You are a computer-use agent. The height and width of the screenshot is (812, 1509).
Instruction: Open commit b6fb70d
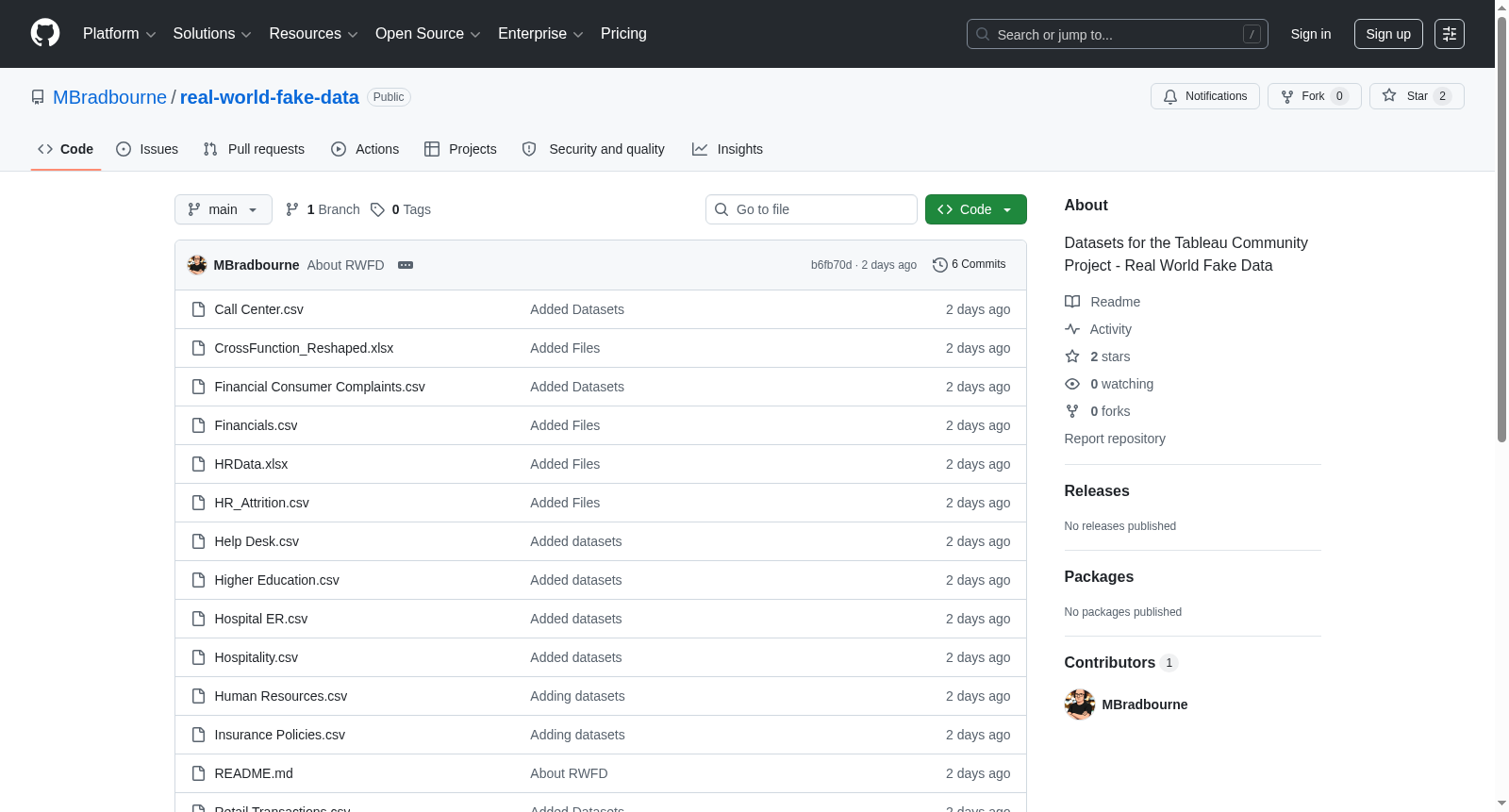point(831,265)
